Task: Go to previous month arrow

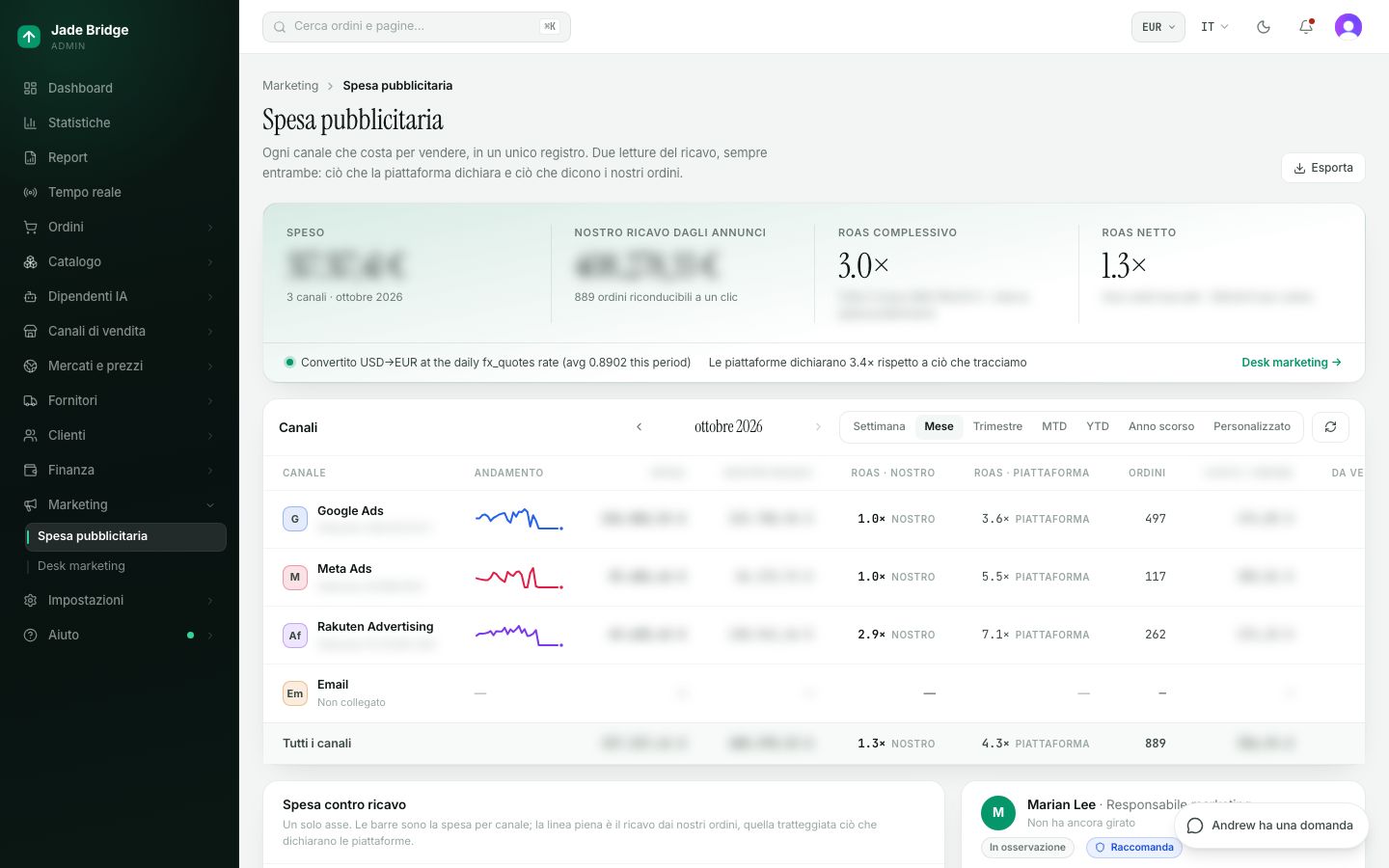Action: pyautogui.click(x=639, y=427)
